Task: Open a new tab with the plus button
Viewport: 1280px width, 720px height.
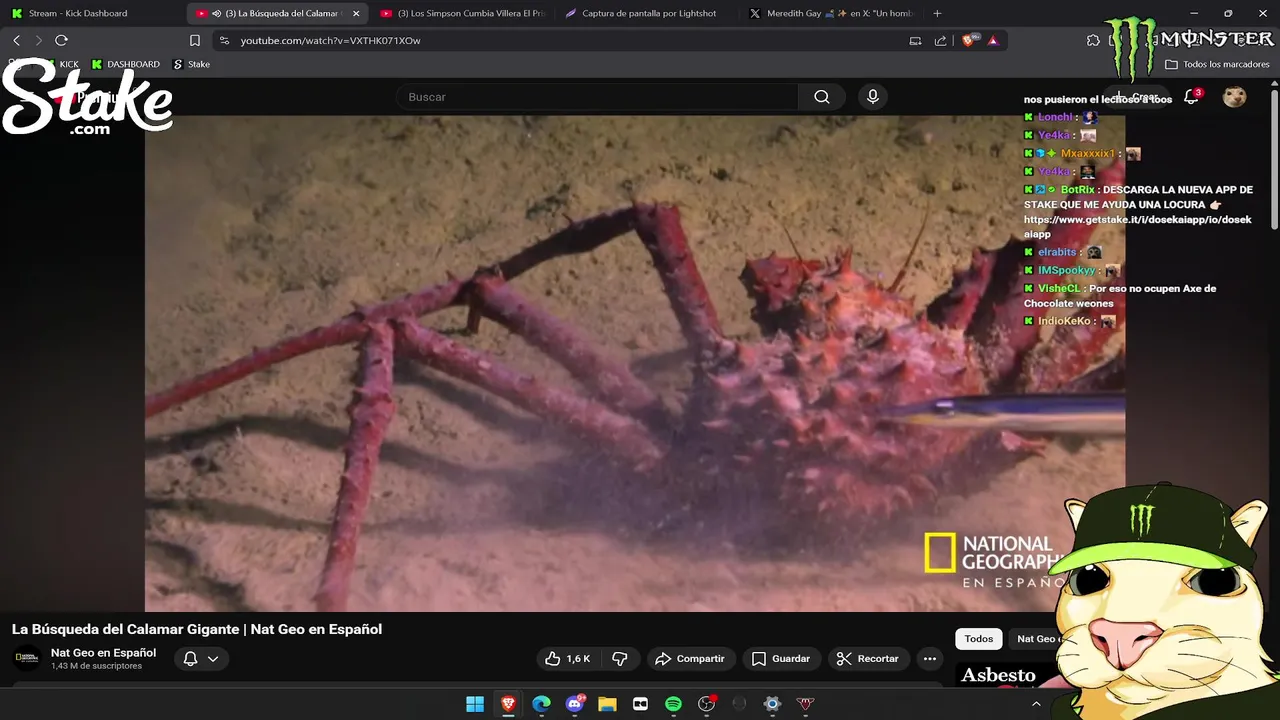Action: (x=937, y=13)
